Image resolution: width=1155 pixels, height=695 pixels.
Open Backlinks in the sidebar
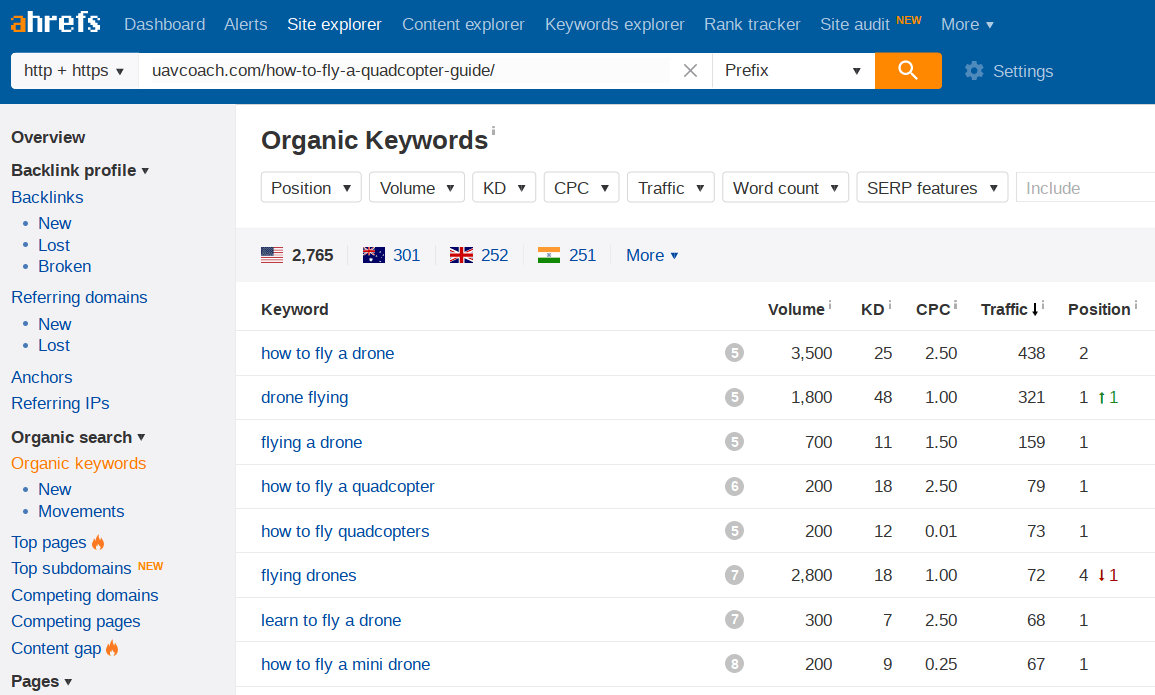47,197
